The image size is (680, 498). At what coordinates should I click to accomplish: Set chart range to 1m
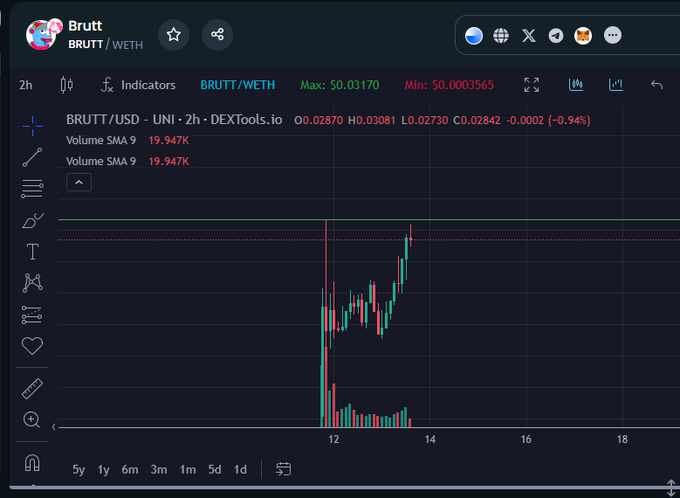point(188,470)
